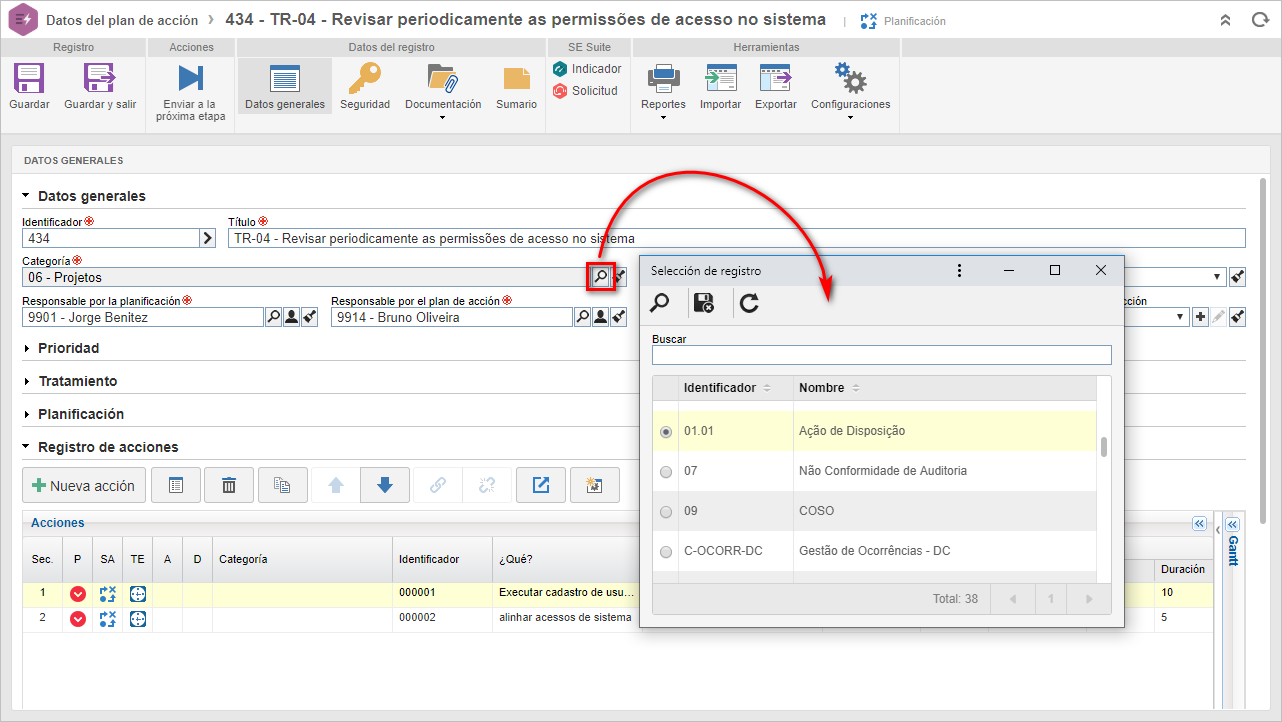Click the Categoría column header in Acciones
This screenshot has height=722, width=1282.
(302, 559)
